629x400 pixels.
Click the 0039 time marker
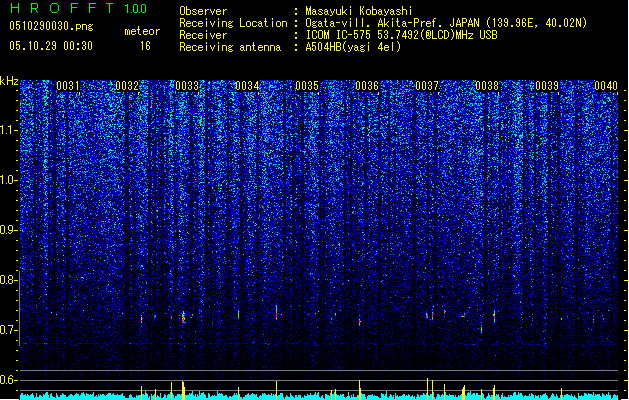click(548, 86)
